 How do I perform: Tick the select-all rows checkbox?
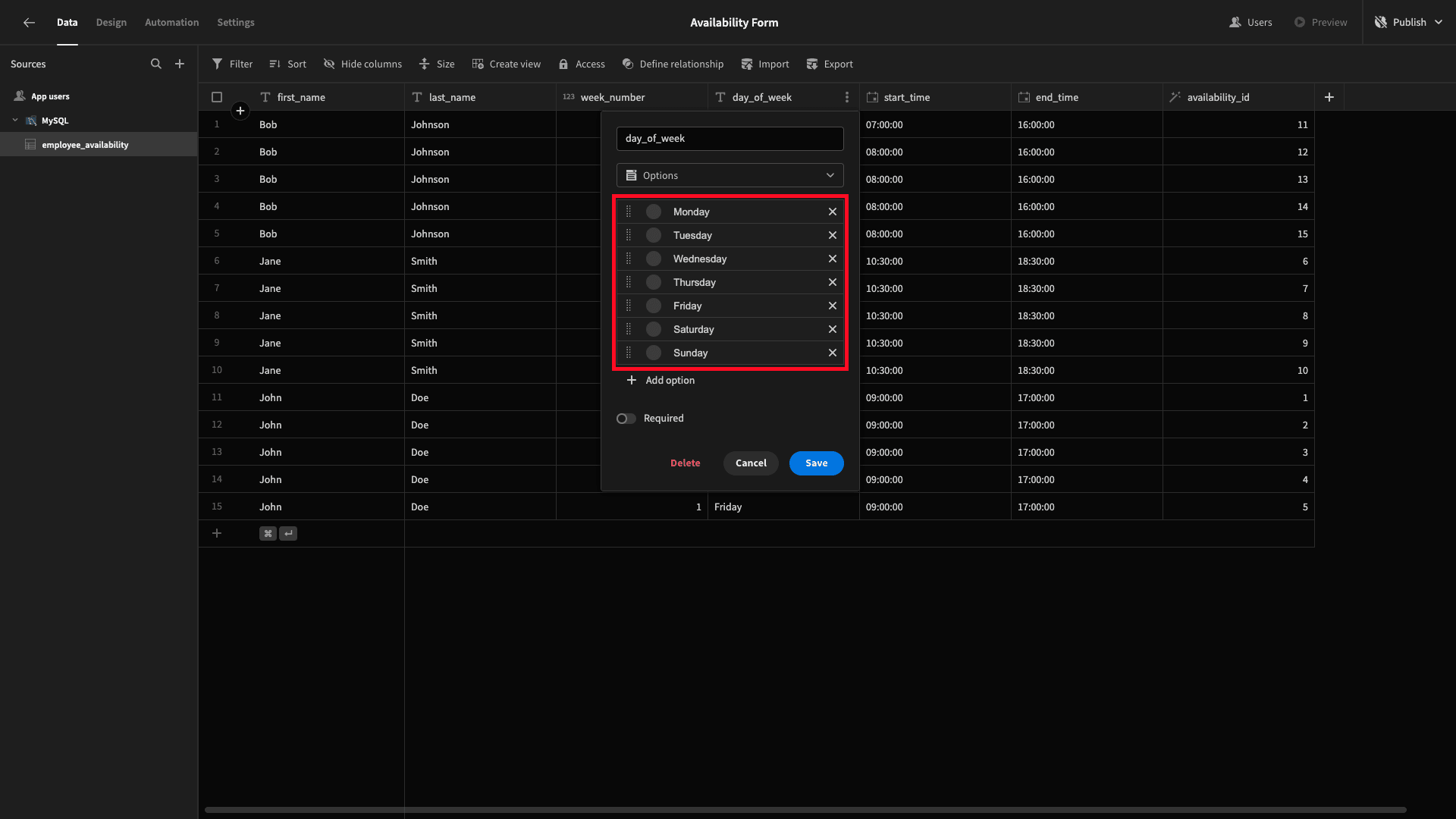217,97
